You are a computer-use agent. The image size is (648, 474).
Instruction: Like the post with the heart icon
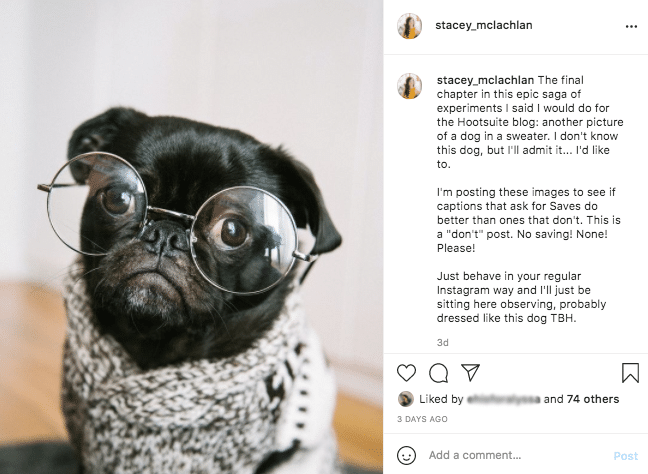pos(406,373)
